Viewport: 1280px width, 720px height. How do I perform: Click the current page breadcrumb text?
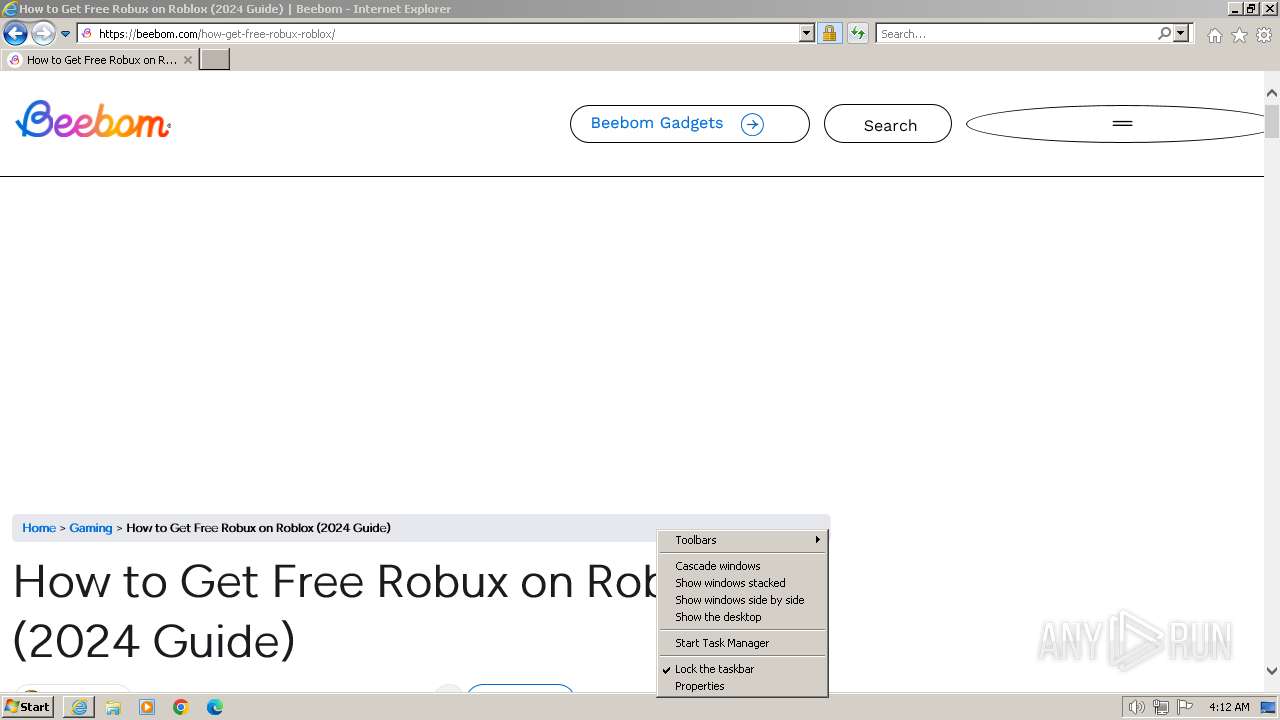click(x=258, y=528)
